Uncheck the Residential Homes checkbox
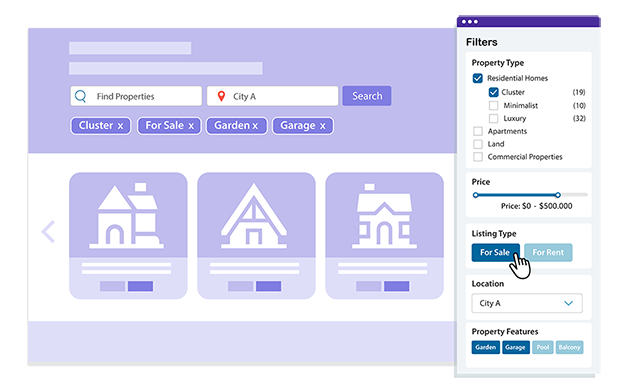The height and width of the screenshot is (385, 630). pos(477,78)
